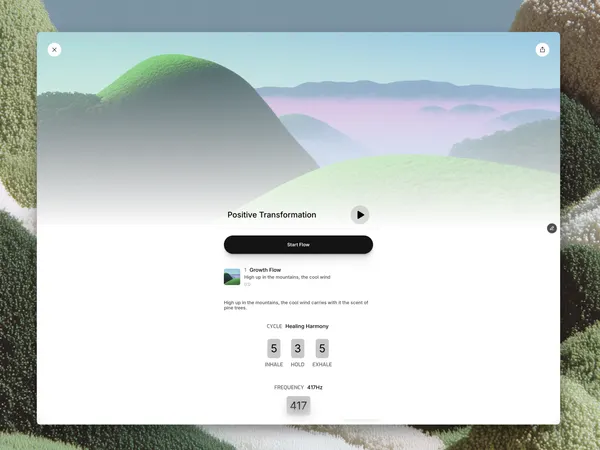Click the small edit icon on the right edge

point(552,228)
